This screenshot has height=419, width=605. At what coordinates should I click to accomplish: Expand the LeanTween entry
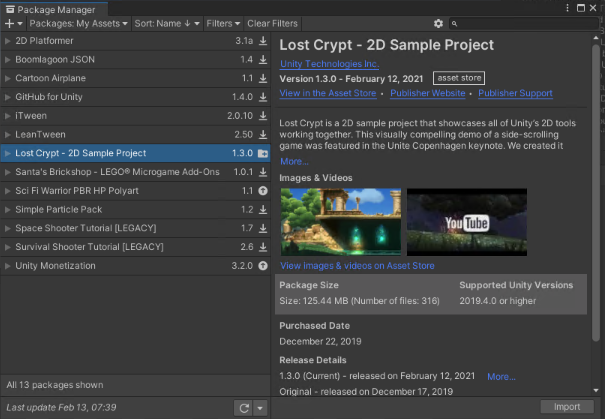coord(7,134)
